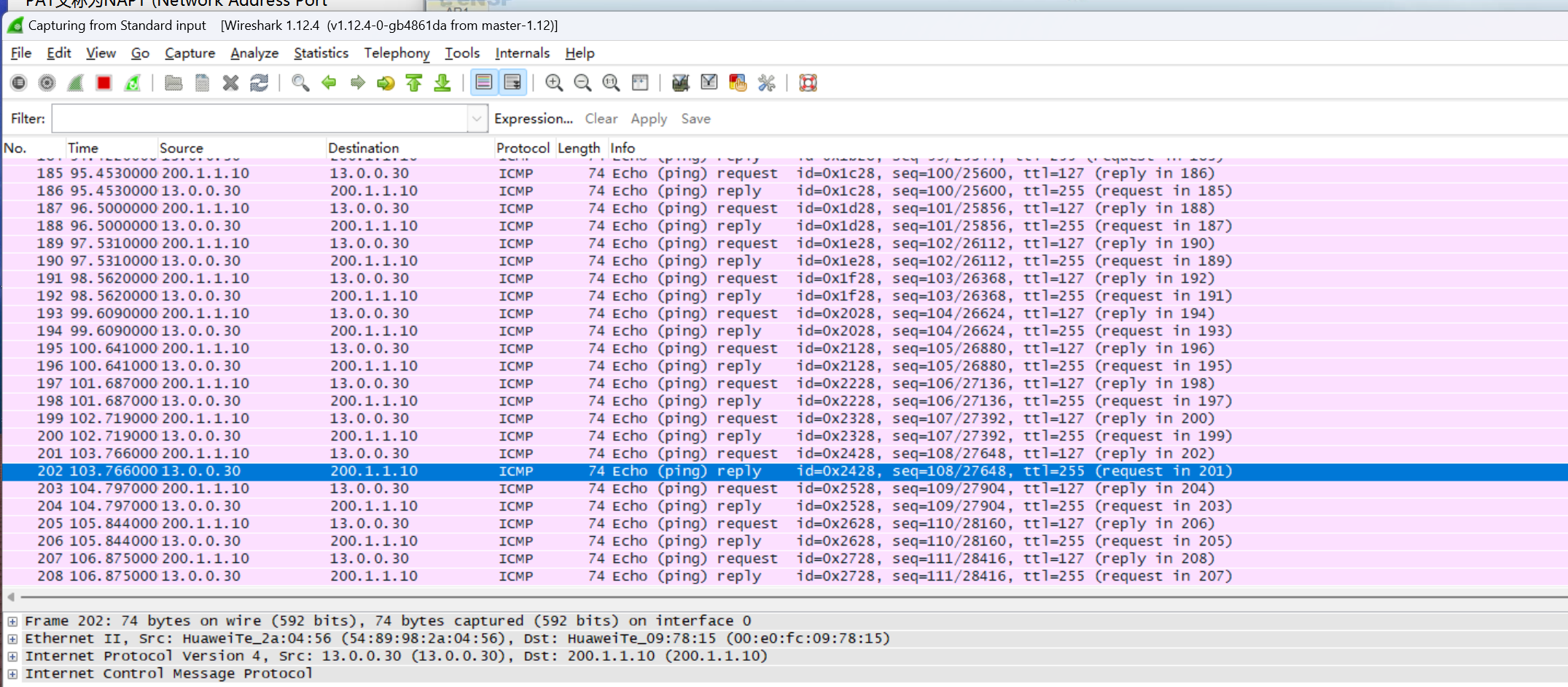The height and width of the screenshot is (687, 1568).
Task: Click the Clear filter button
Action: [x=601, y=119]
